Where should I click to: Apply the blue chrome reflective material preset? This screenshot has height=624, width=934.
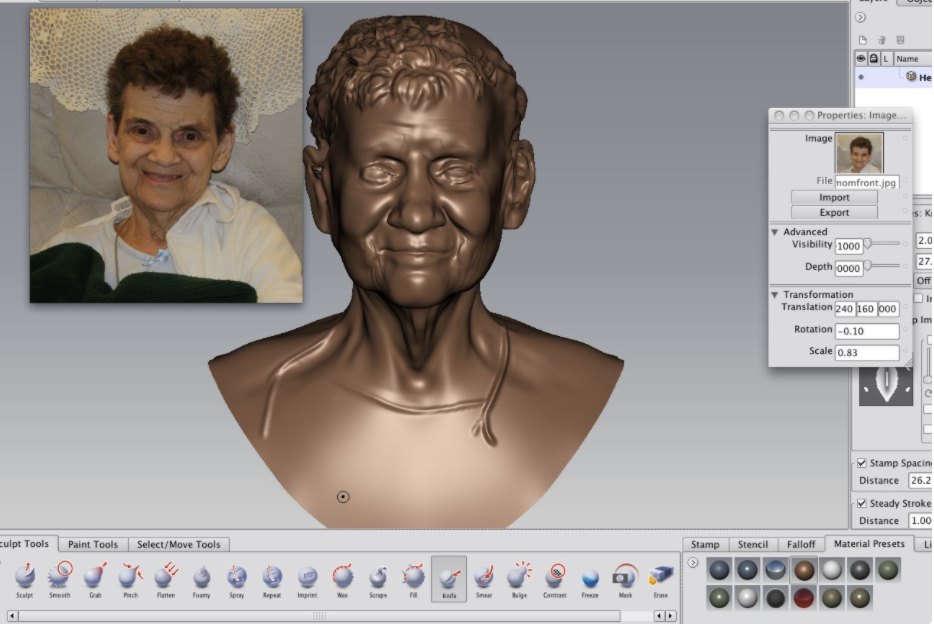pyautogui.click(x=776, y=570)
